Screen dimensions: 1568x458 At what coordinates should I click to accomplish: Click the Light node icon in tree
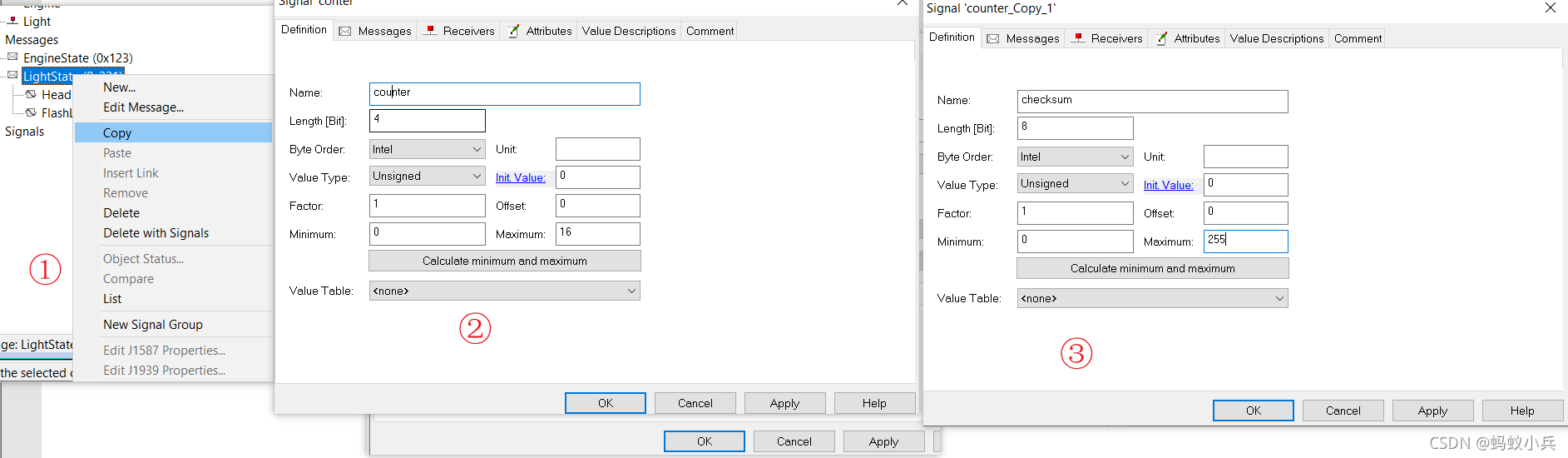tap(12, 21)
